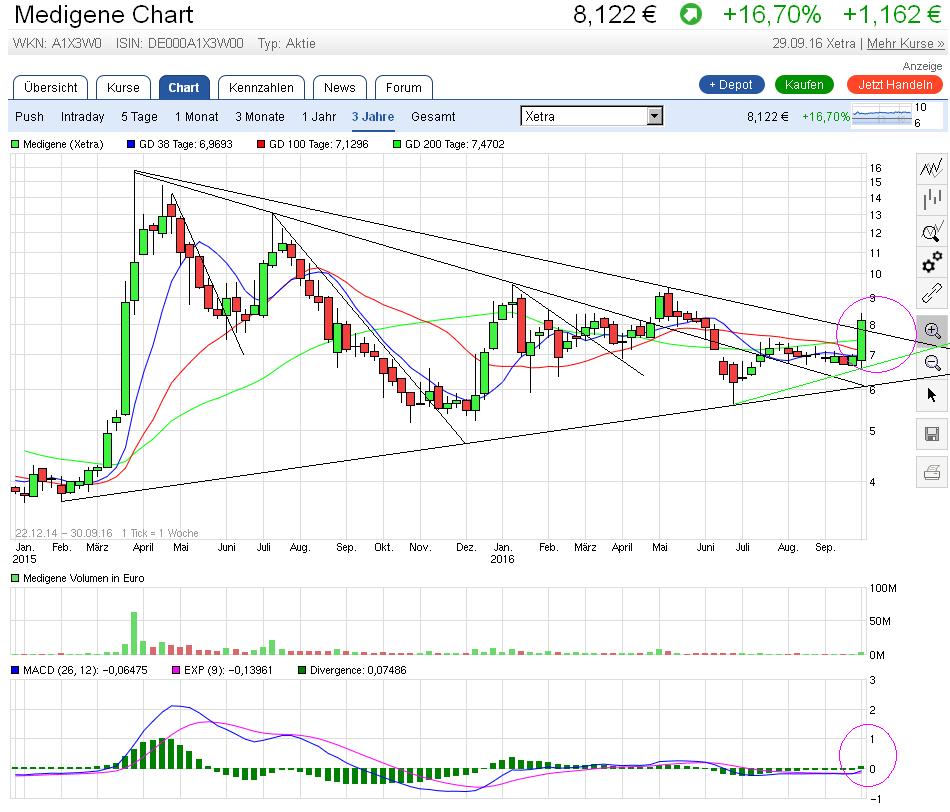This screenshot has height=812, width=950.
Task: Click the Medigene (Xetra) green legend swatch
Action: (x=15, y=144)
